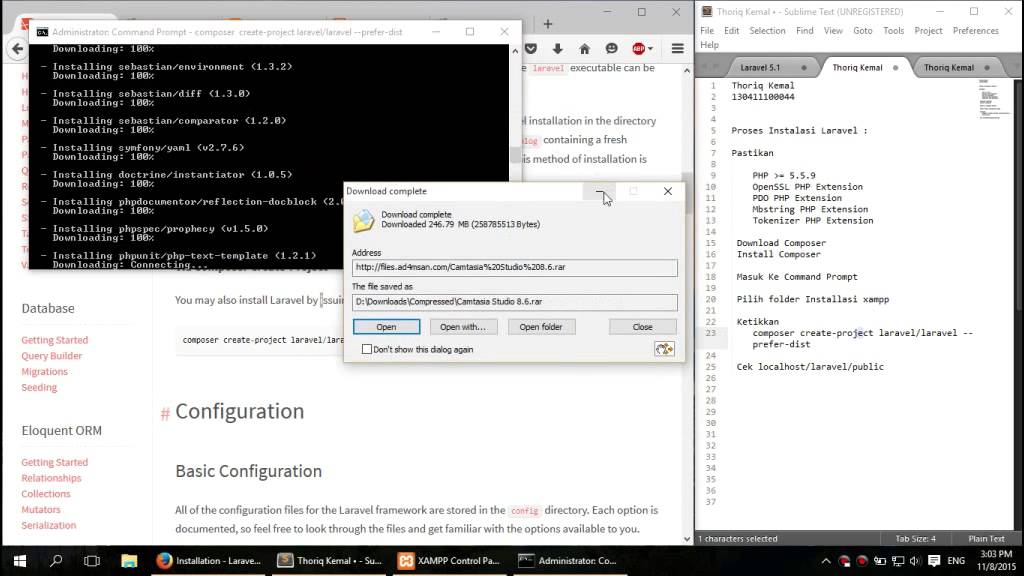Tick the "Don't show this dialog again" checkbox
The height and width of the screenshot is (576, 1024).
click(x=367, y=349)
